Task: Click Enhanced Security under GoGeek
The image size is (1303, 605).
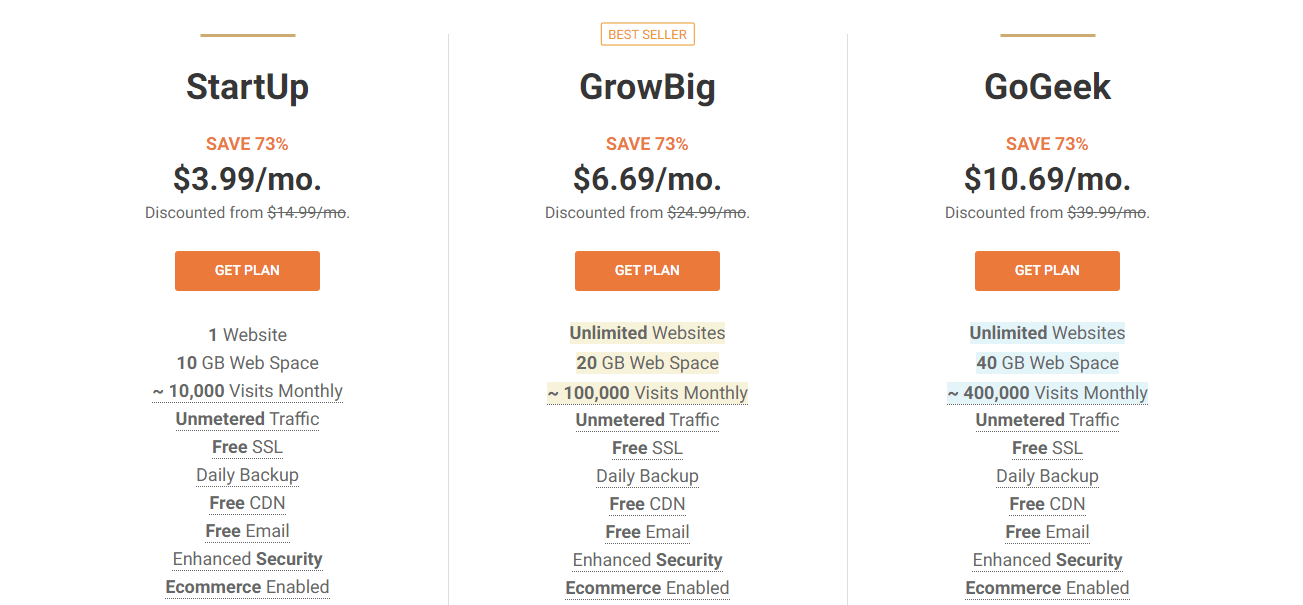Action: 1047,559
